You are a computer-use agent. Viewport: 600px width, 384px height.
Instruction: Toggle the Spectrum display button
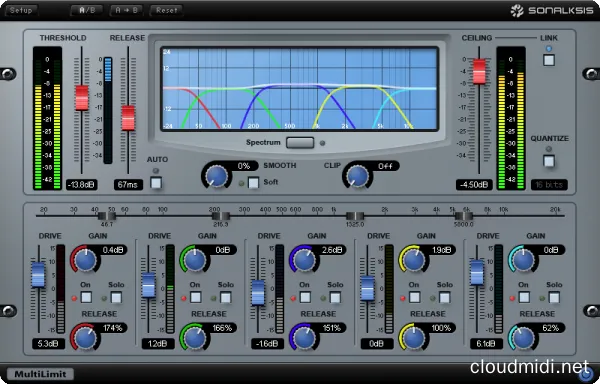pyautogui.click(x=300, y=143)
